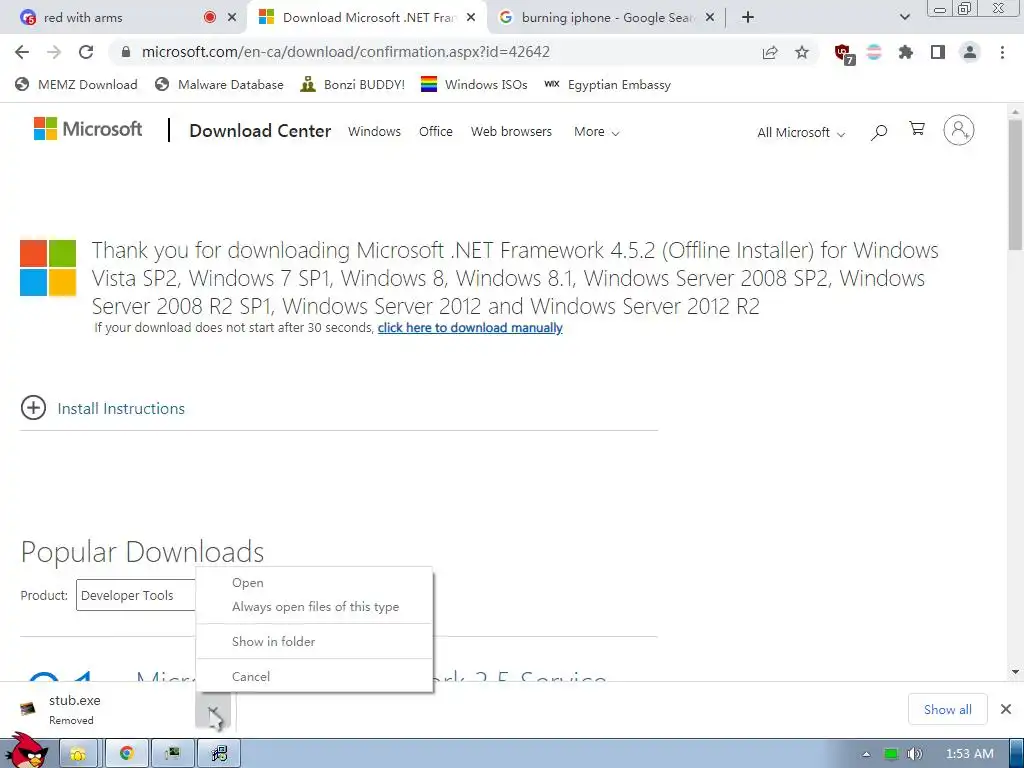1024x768 pixels.
Task: Open the shopping cart icon
Action: coord(917,129)
